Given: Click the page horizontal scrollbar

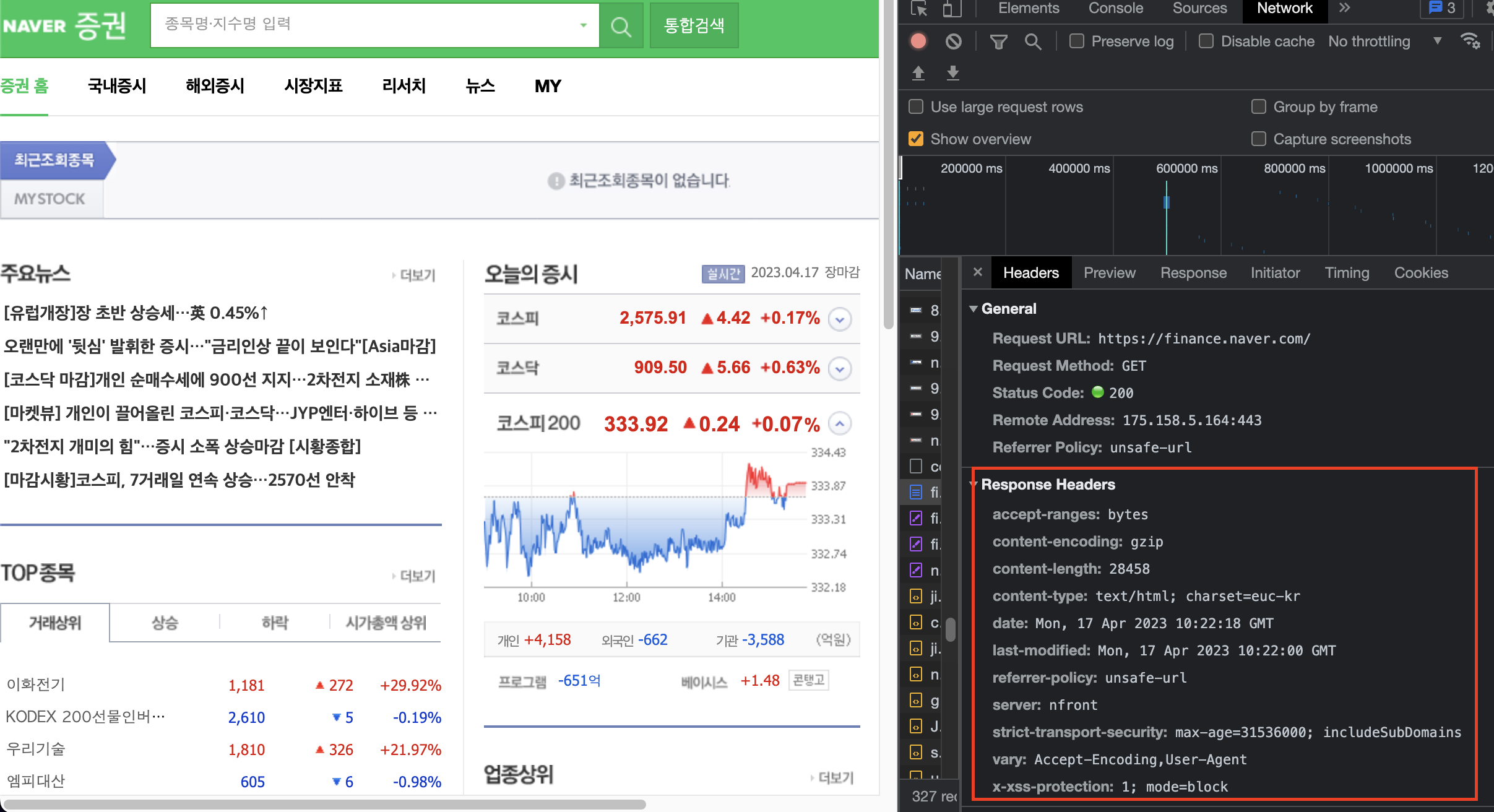Looking at the screenshot, I should click(325, 805).
